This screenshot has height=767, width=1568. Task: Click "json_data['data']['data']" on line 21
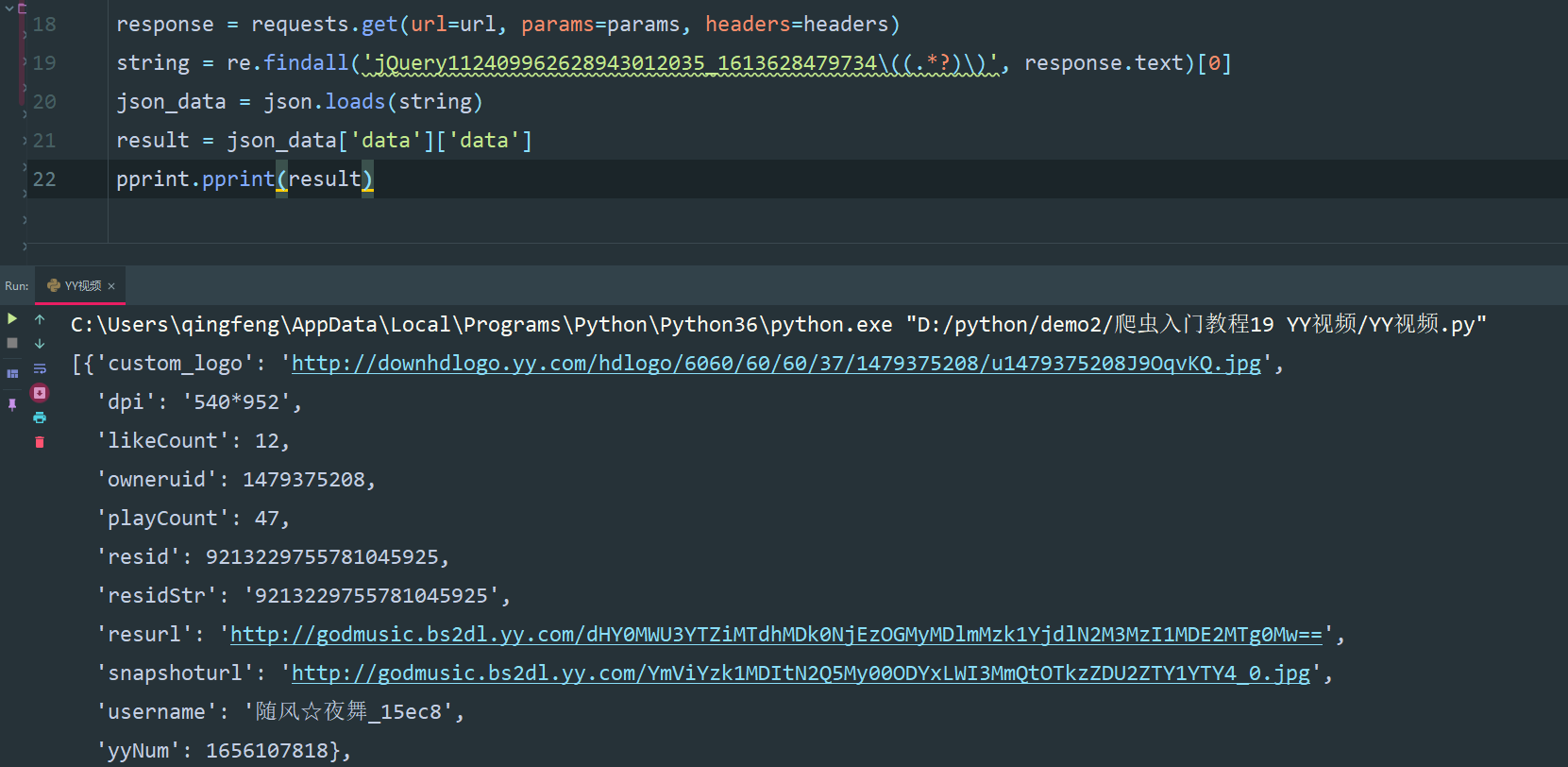coord(379,141)
